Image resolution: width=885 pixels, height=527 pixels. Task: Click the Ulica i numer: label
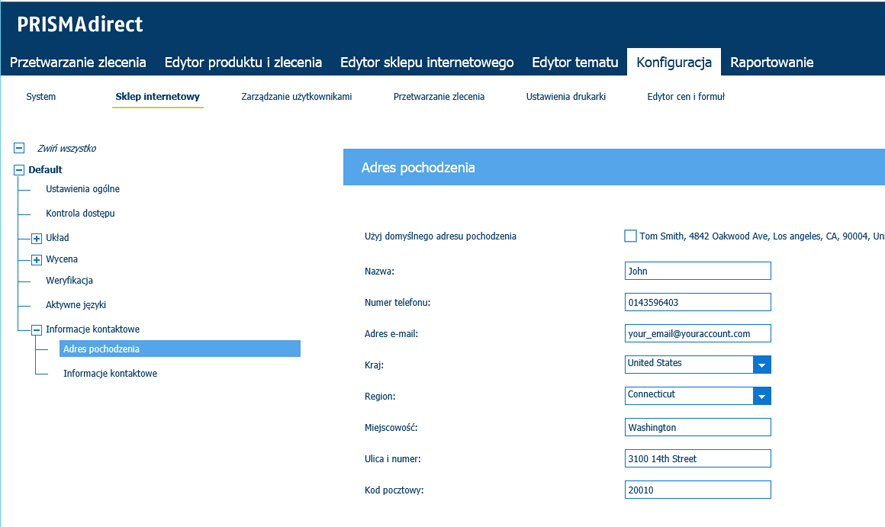pyautogui.click(x=392, y=459)
